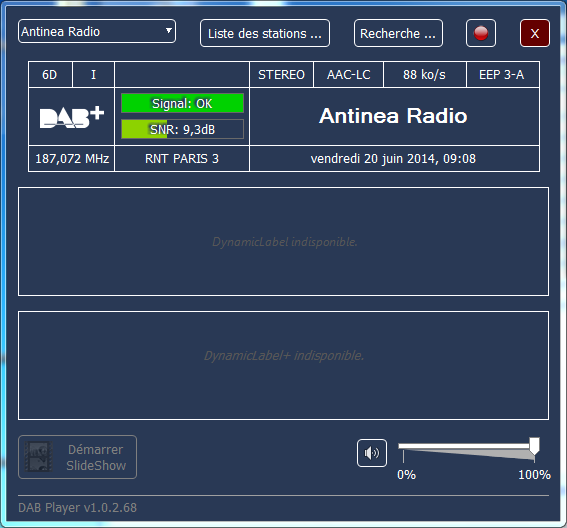Click the DAB+ logo
Screen dimensions: 567x528
[72, 116]
